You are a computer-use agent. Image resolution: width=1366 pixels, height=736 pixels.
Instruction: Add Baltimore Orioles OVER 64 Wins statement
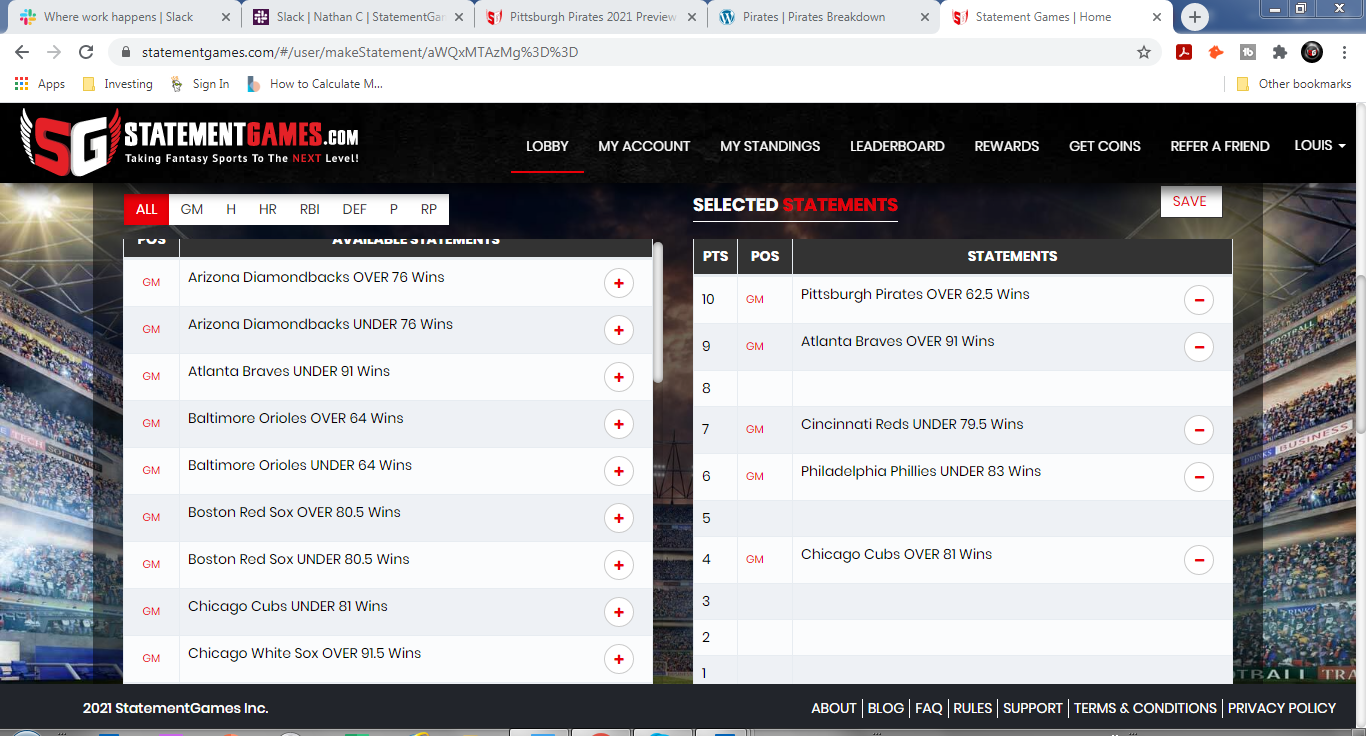point(619,424)
